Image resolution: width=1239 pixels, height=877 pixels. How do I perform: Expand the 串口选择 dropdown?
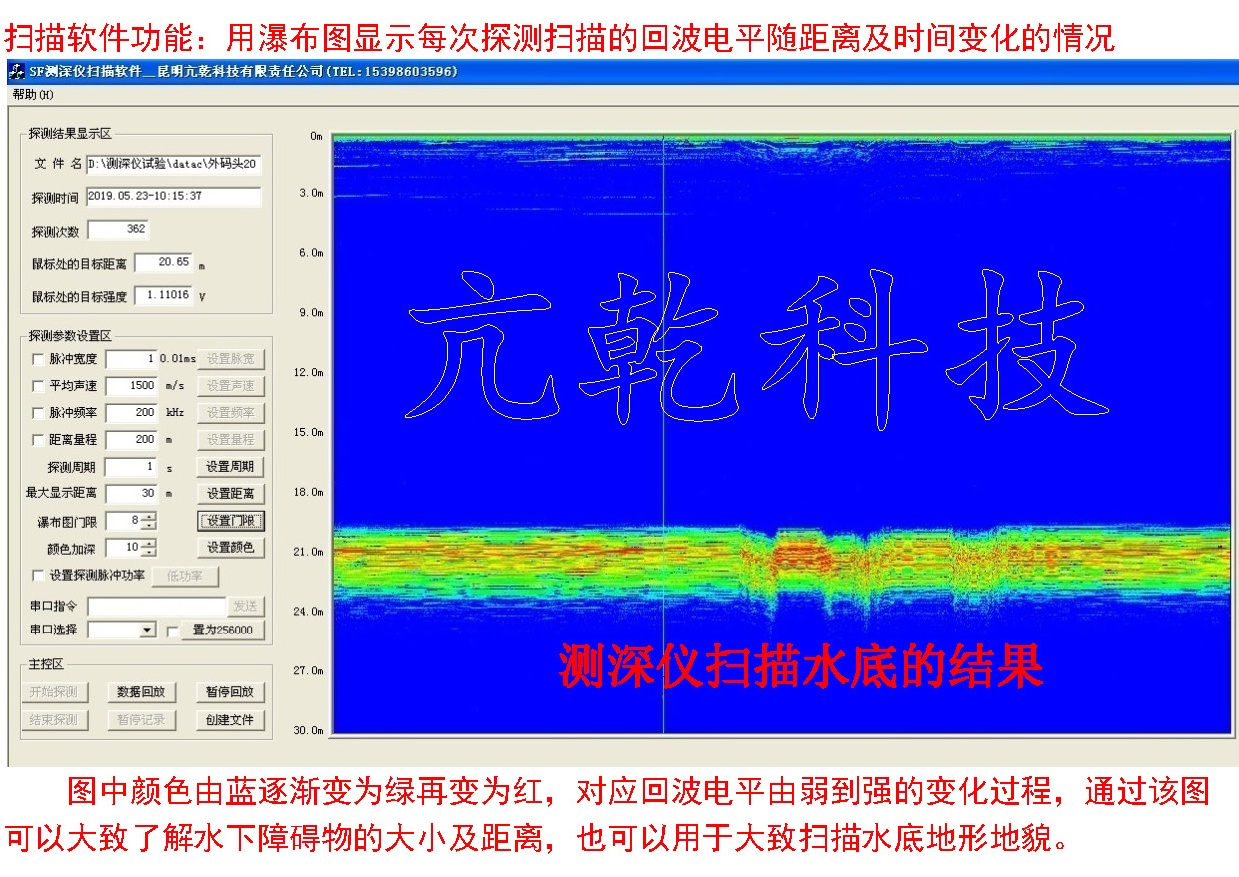pyautogui.click(x=148, y=630)
